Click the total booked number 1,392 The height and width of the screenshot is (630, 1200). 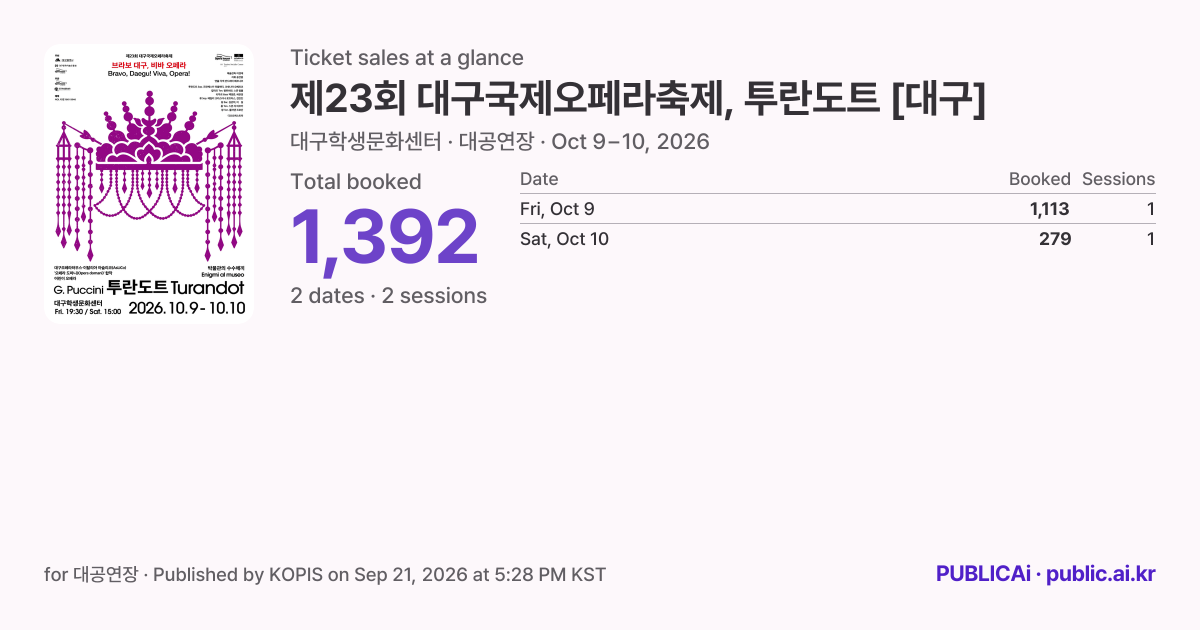pyautogui.click(x=385, y=237)
